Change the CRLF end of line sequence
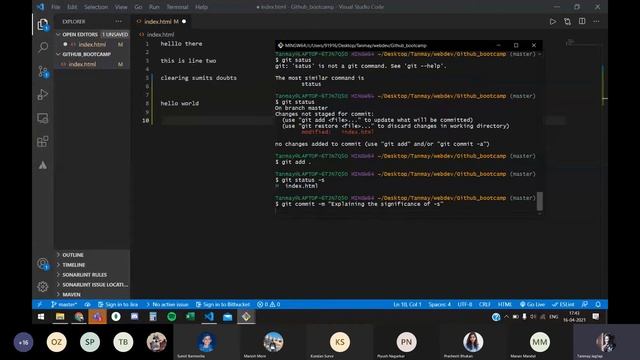Viewport: 640px width, 360px height. pos(485,304)
